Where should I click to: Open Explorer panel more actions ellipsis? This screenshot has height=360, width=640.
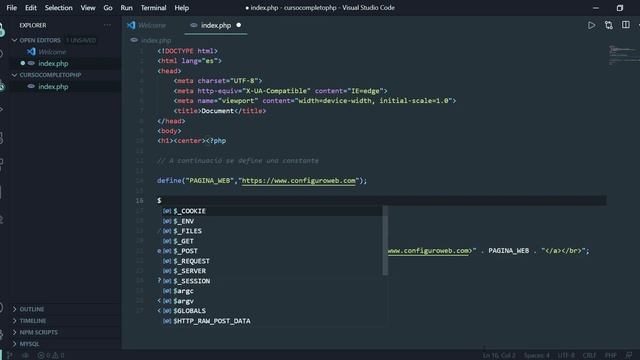point(107,25)
